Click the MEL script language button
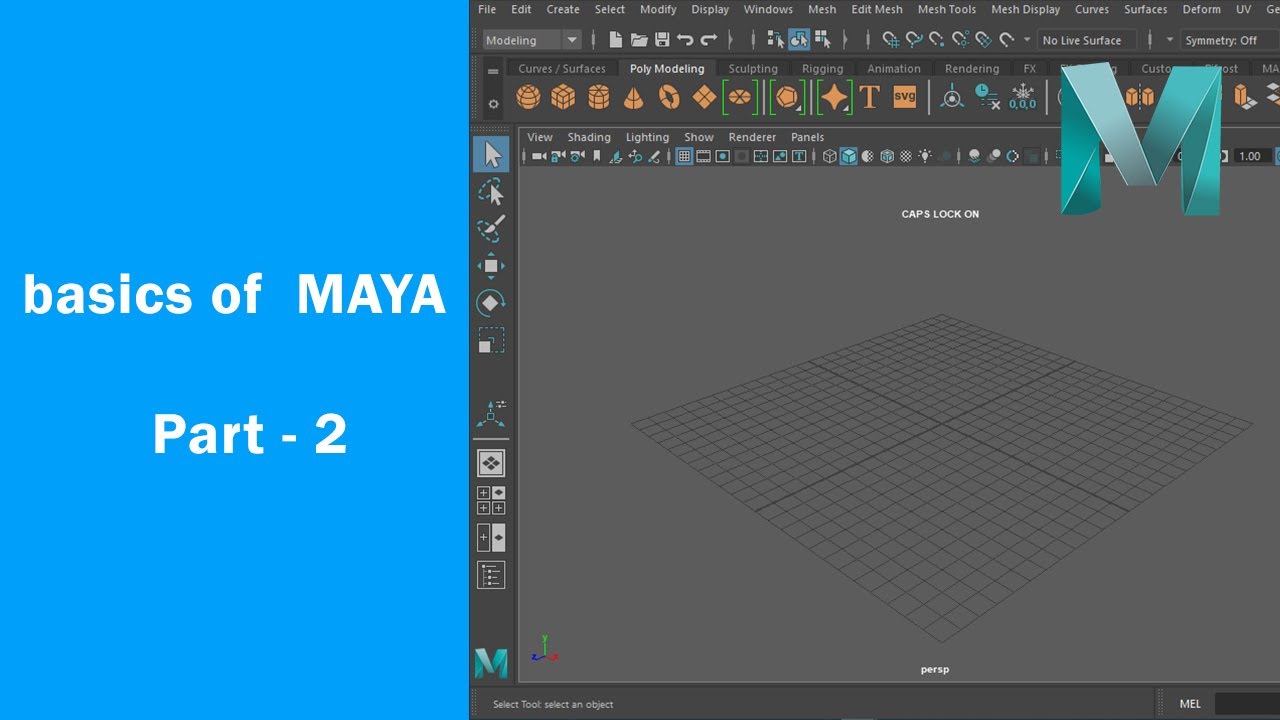This screenshot has height=720, width=1280. point(1190,704)
